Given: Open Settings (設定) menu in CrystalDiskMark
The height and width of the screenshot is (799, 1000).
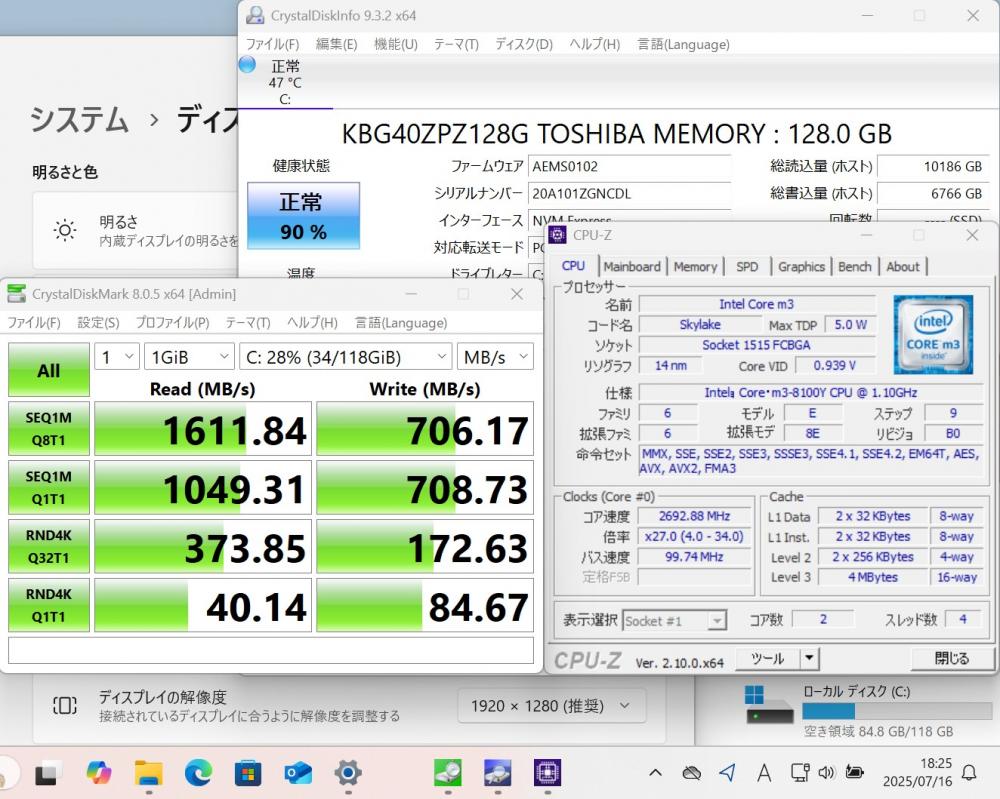Looking at the screenshot, I should pyautogui.click(x=98, y=323).
